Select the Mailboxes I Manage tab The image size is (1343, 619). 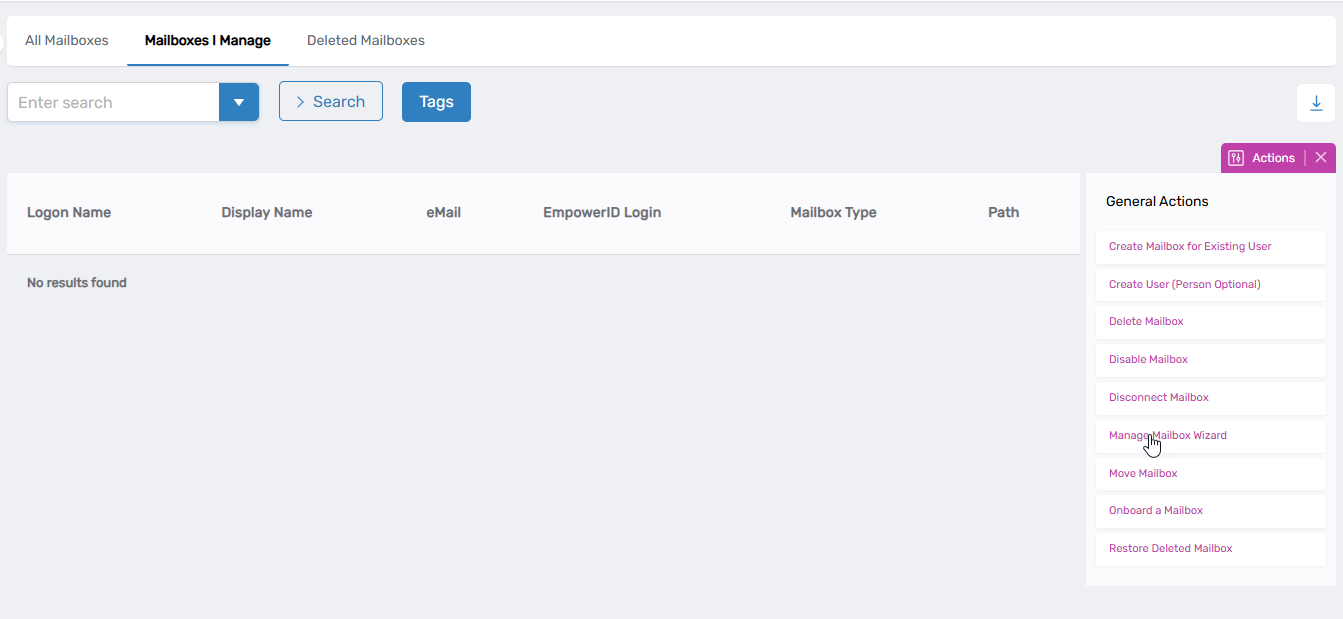207,41
